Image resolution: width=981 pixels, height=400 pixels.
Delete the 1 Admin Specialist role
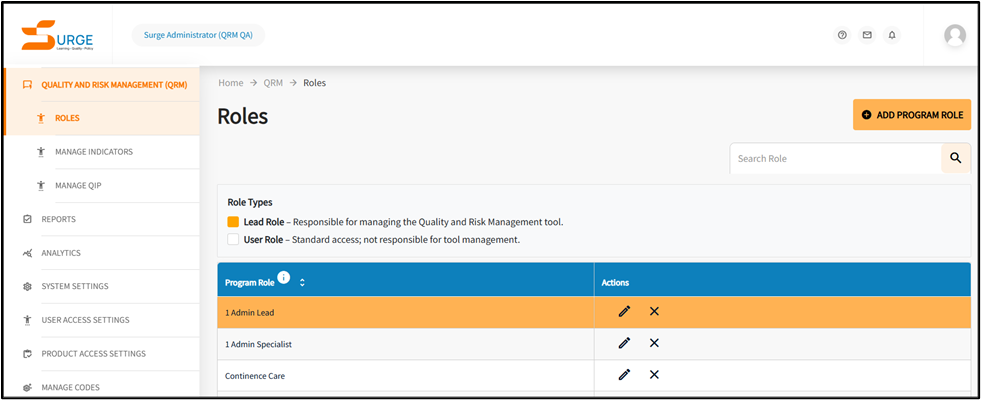point(654,343)
